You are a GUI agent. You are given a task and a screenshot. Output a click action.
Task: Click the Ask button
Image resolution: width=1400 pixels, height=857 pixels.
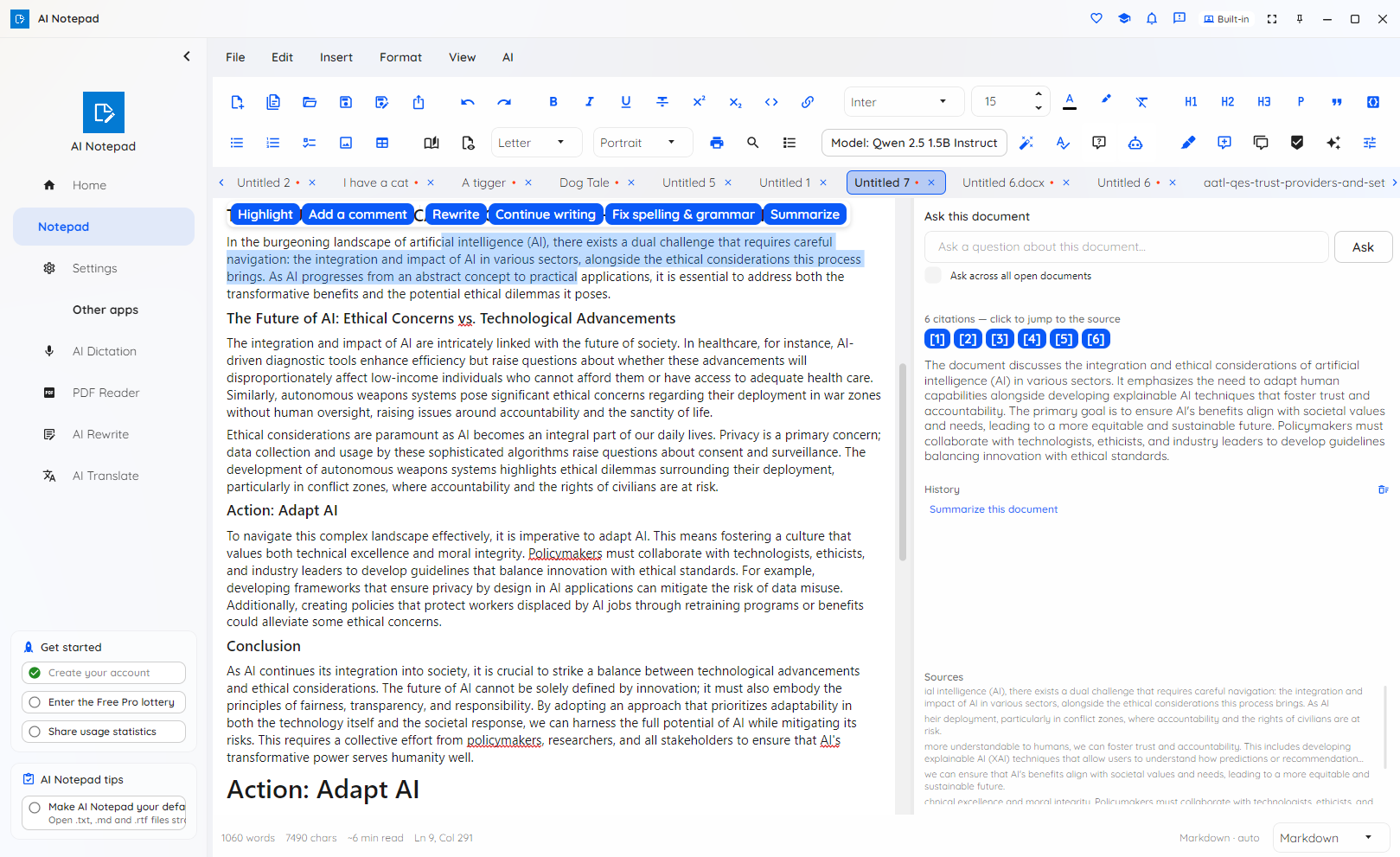pos(1363,246)
